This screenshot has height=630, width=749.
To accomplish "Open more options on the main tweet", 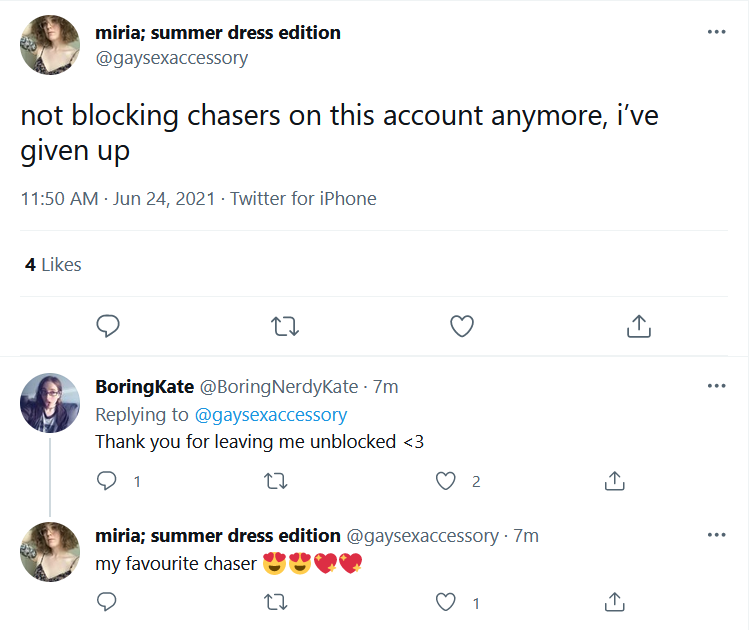I will tap(717, 32).
